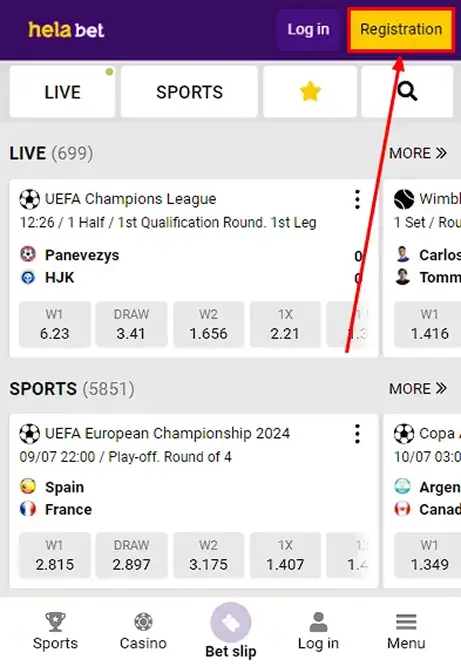The width and height of the screenshot is (461, 667).
Task: Click the helabet logo
Action: (x=66, y=30)
